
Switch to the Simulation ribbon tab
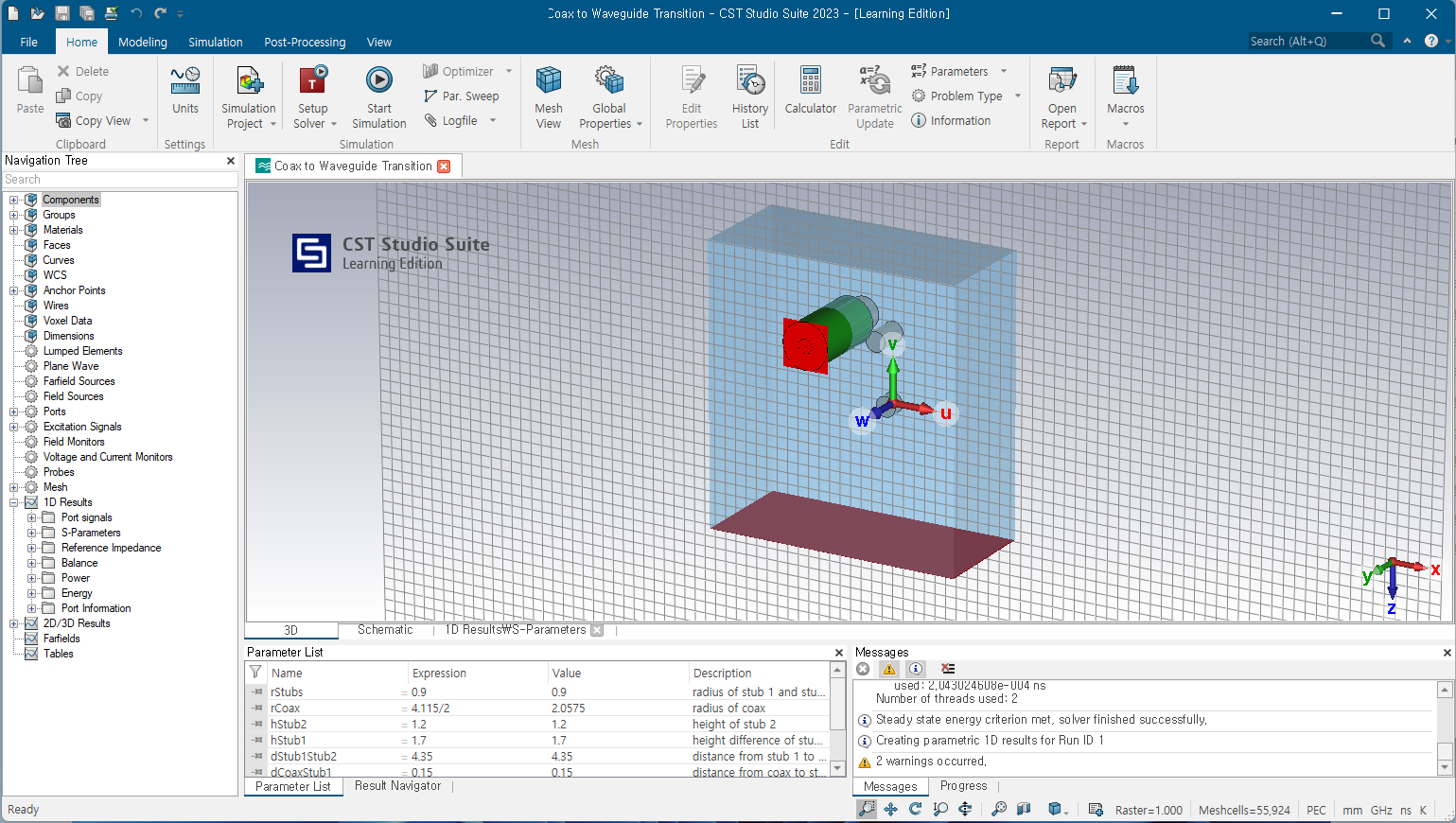click(216, 42)
